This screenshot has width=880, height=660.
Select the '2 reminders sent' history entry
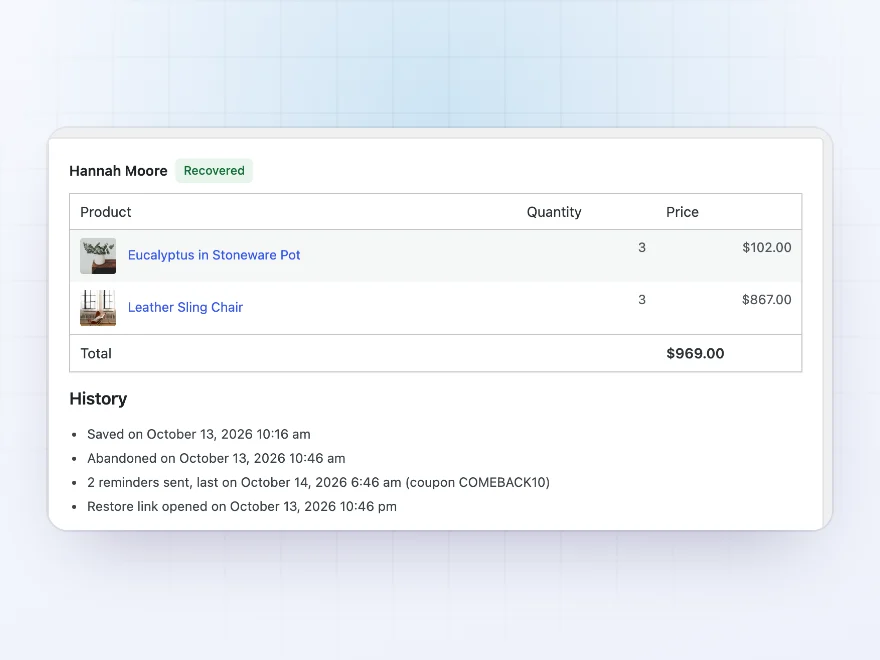coord(318,483)
